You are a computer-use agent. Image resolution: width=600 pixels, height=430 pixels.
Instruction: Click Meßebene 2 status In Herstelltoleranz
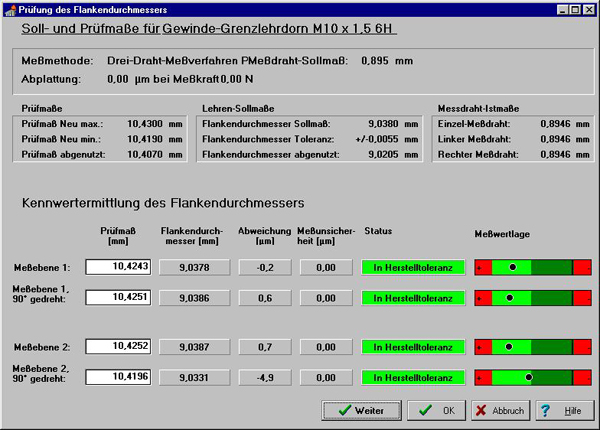[x=413, y=347]
